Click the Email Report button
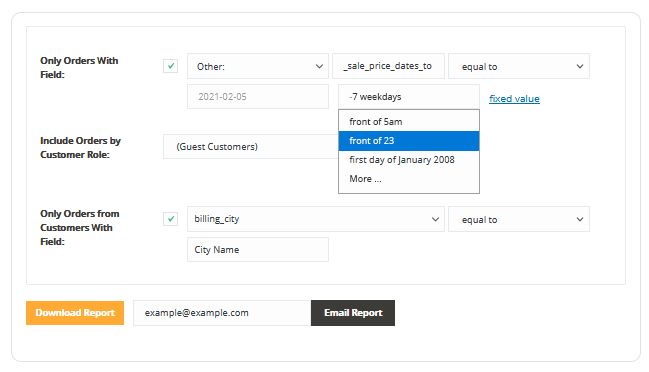 point(353,313)
